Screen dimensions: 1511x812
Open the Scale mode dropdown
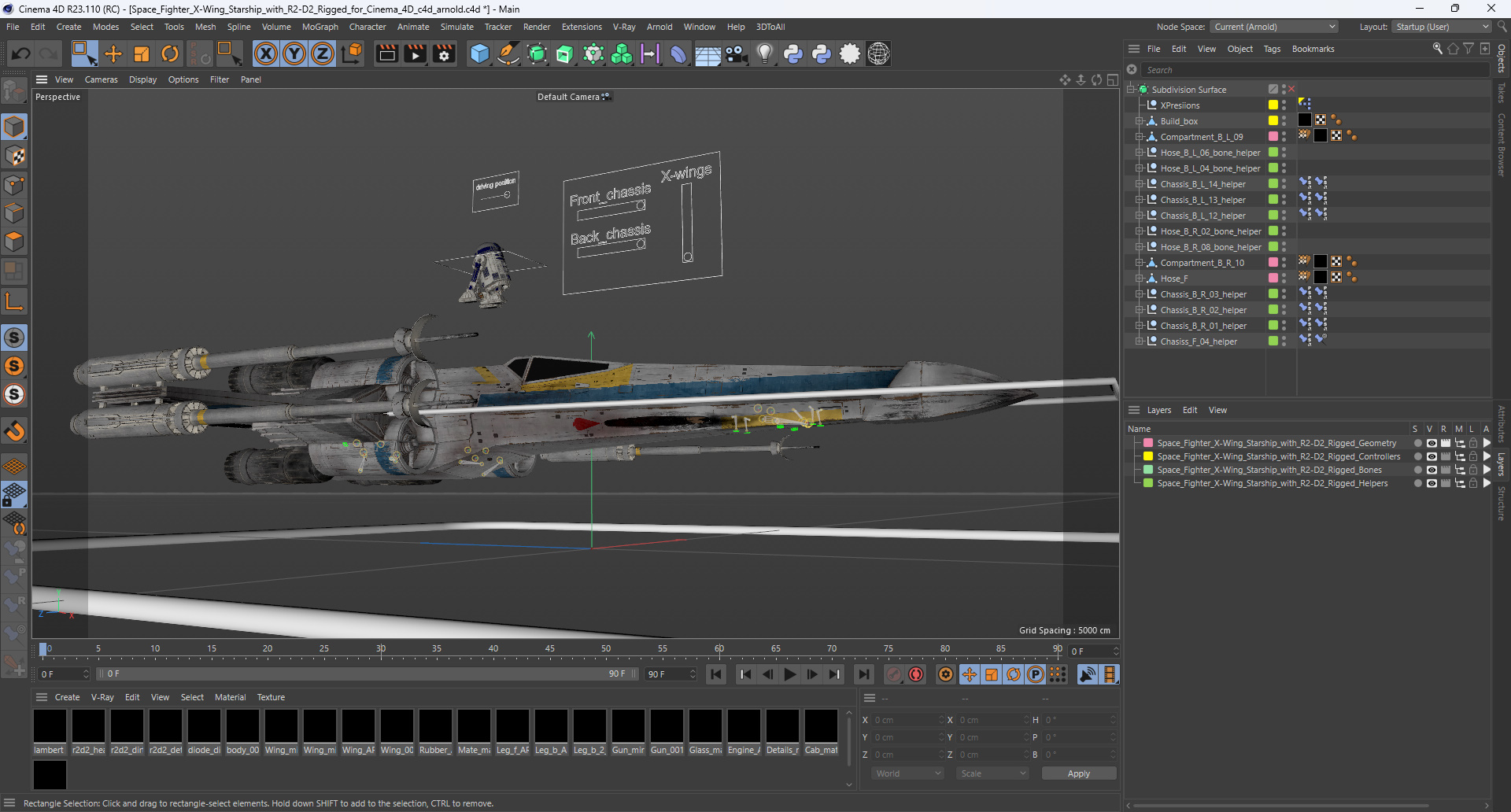click(993, 773)
